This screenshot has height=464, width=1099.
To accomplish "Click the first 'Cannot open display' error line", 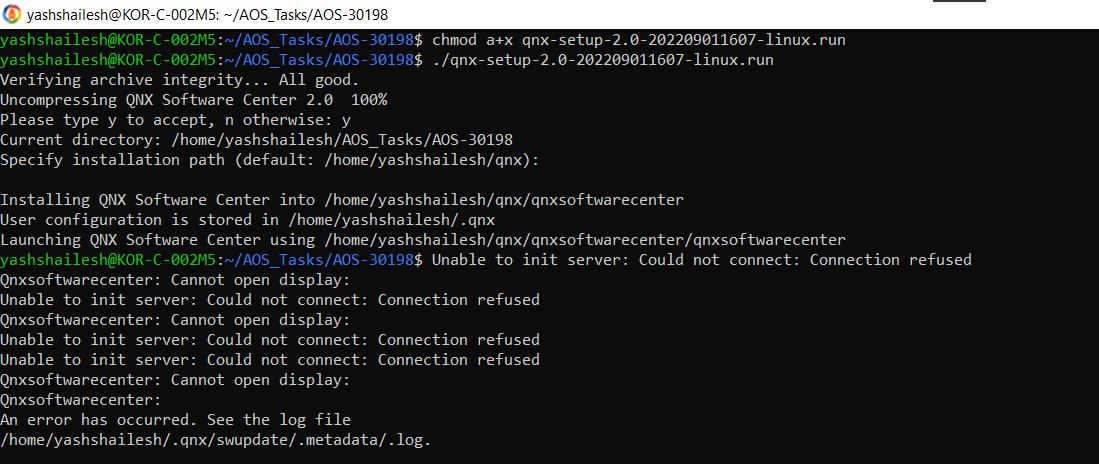I will tap(175, 280).
